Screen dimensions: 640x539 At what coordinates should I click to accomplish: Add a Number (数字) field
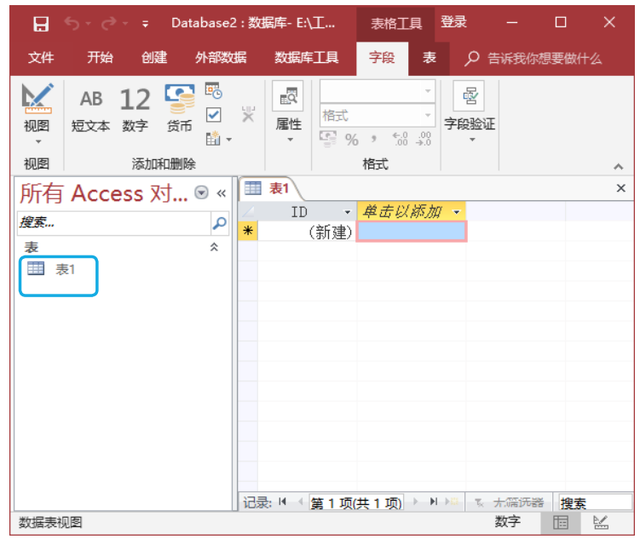pos(135,109)
